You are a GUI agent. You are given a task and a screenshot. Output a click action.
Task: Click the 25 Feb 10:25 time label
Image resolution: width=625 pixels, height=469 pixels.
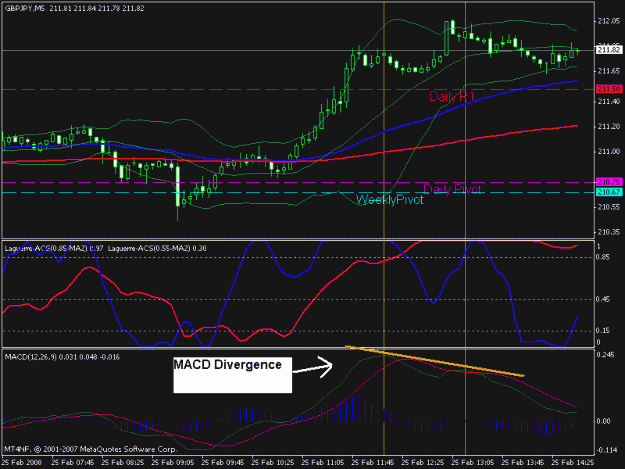[273, 463]
